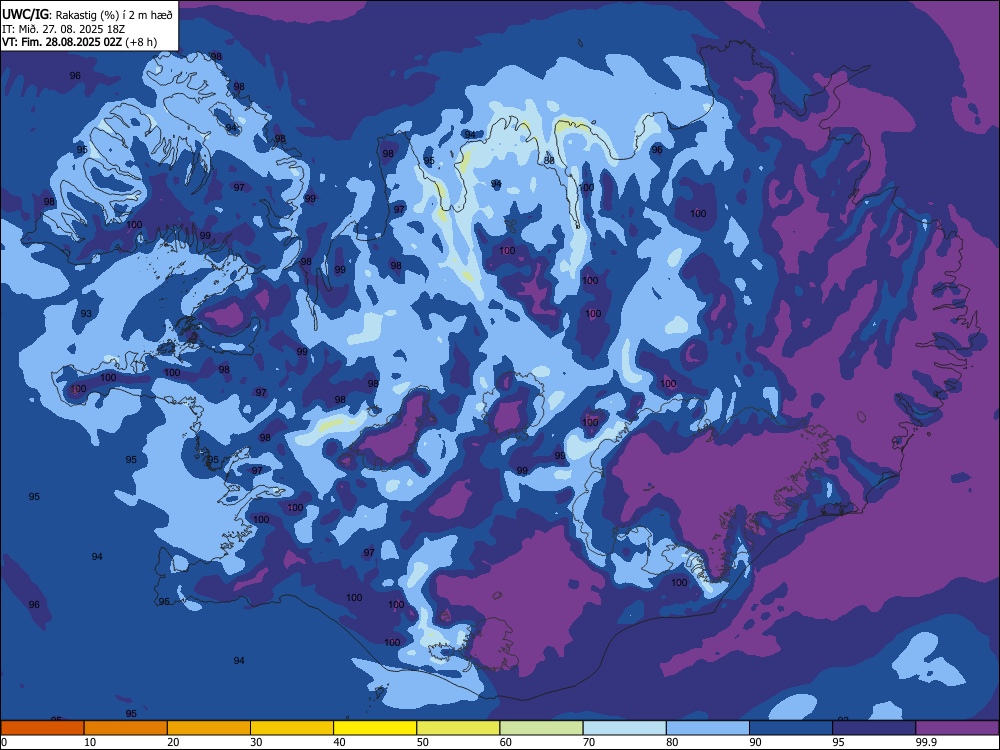The image size is (1000, 750).
Task: Click the title text 'UWC/IG: Rakastig (%) í 2 m hæð'
Action: click(87, 15)
